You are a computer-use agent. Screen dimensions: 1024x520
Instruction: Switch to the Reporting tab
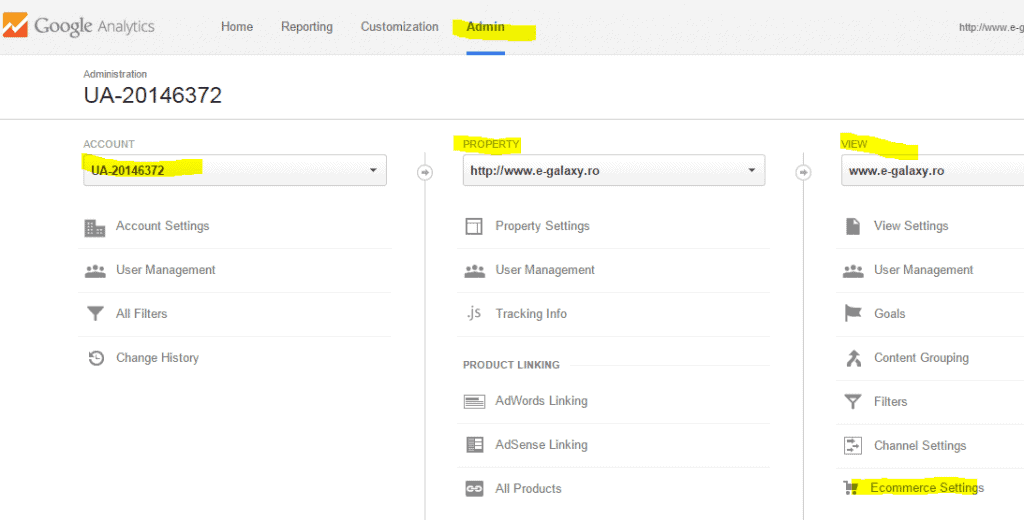point(307,27)
